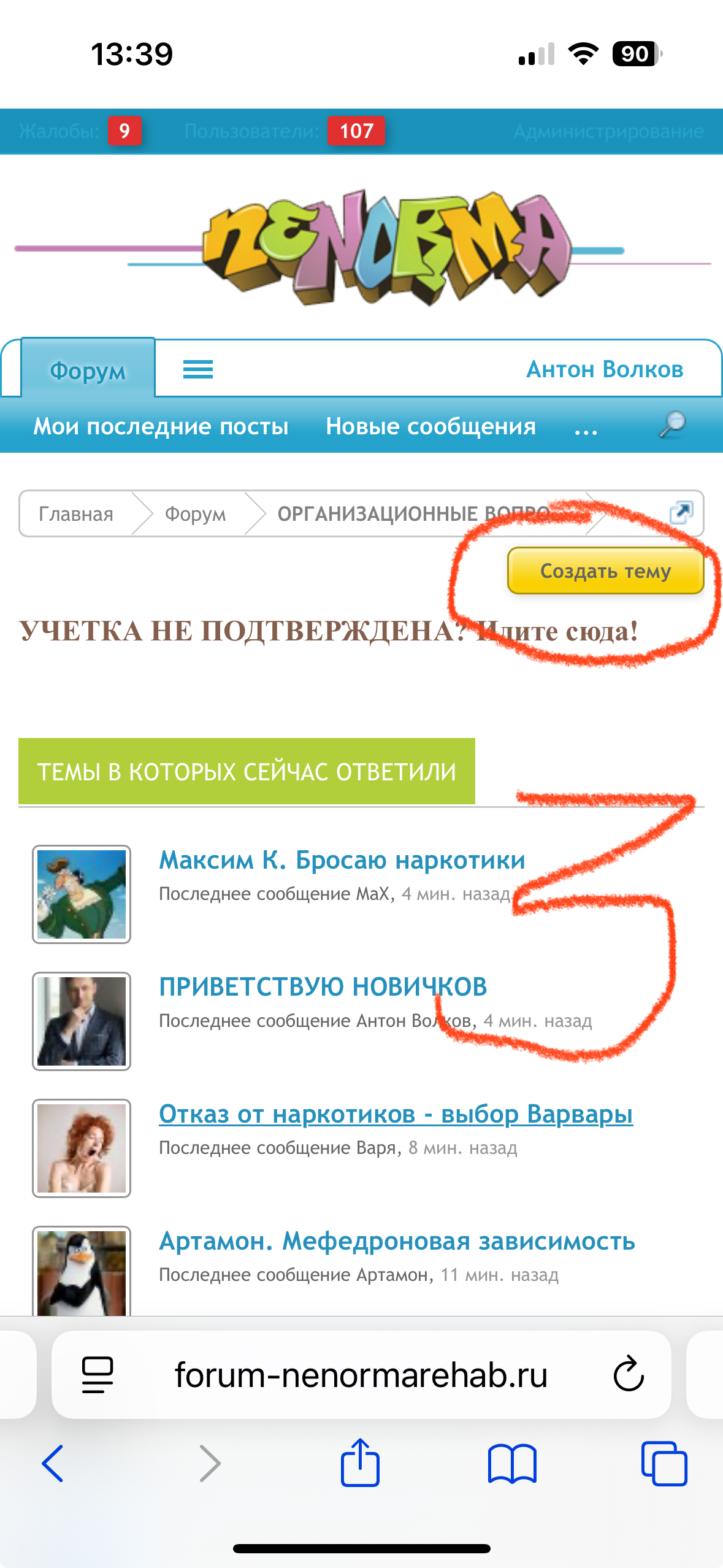Viewport: 723px width, 1568px height.
Task: Open Максим К. Бросаю наркотики thread
Action: point(342,859)
